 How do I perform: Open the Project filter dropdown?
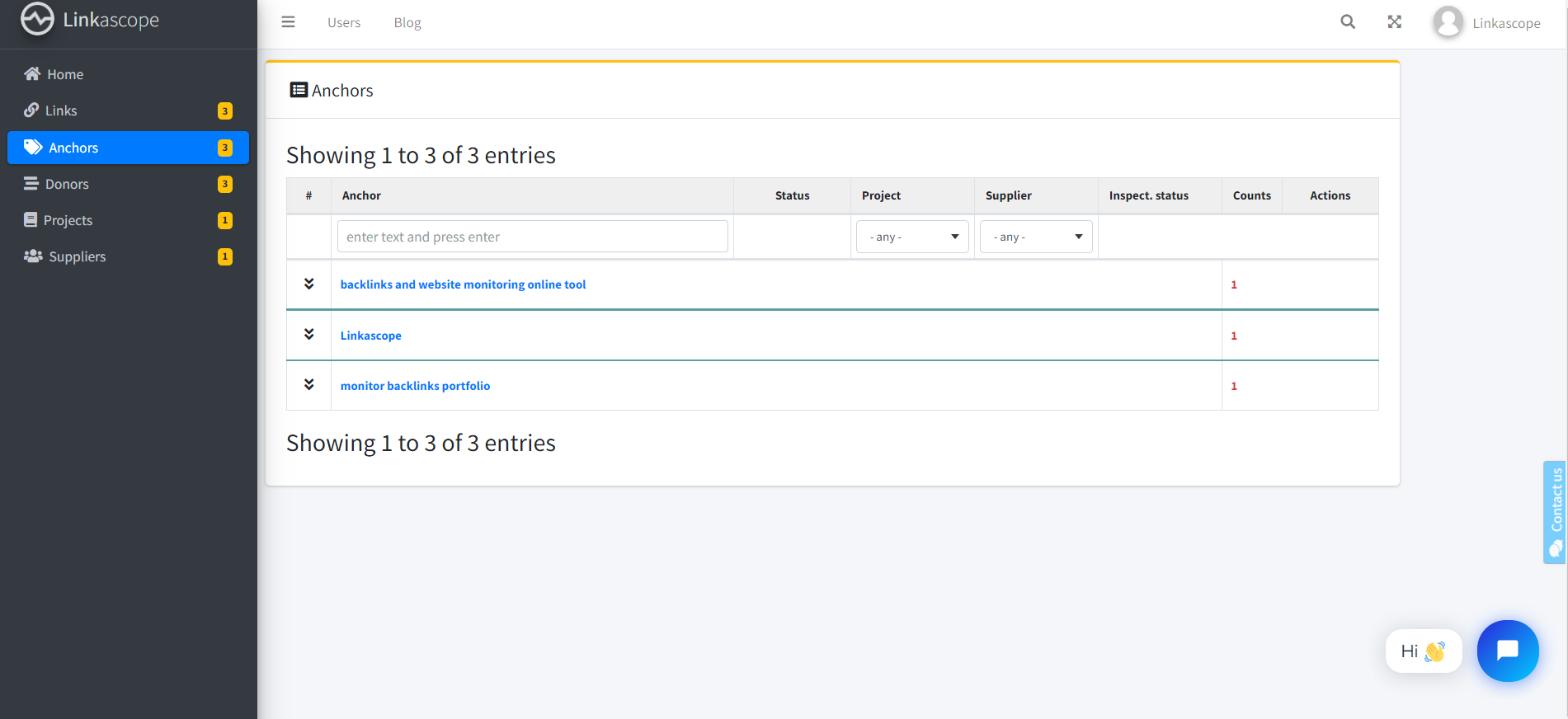912,237
